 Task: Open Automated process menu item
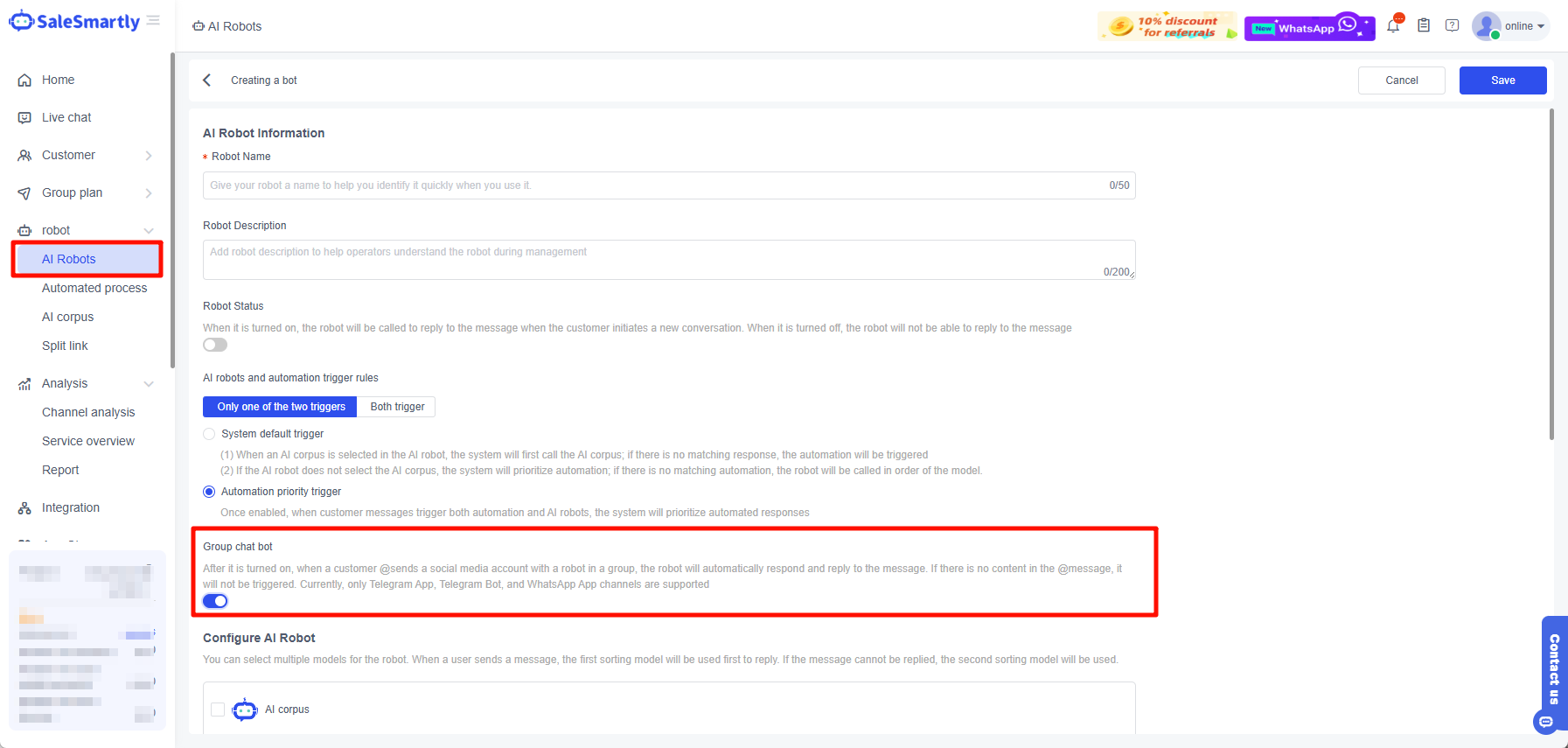(x=94, y=288)
